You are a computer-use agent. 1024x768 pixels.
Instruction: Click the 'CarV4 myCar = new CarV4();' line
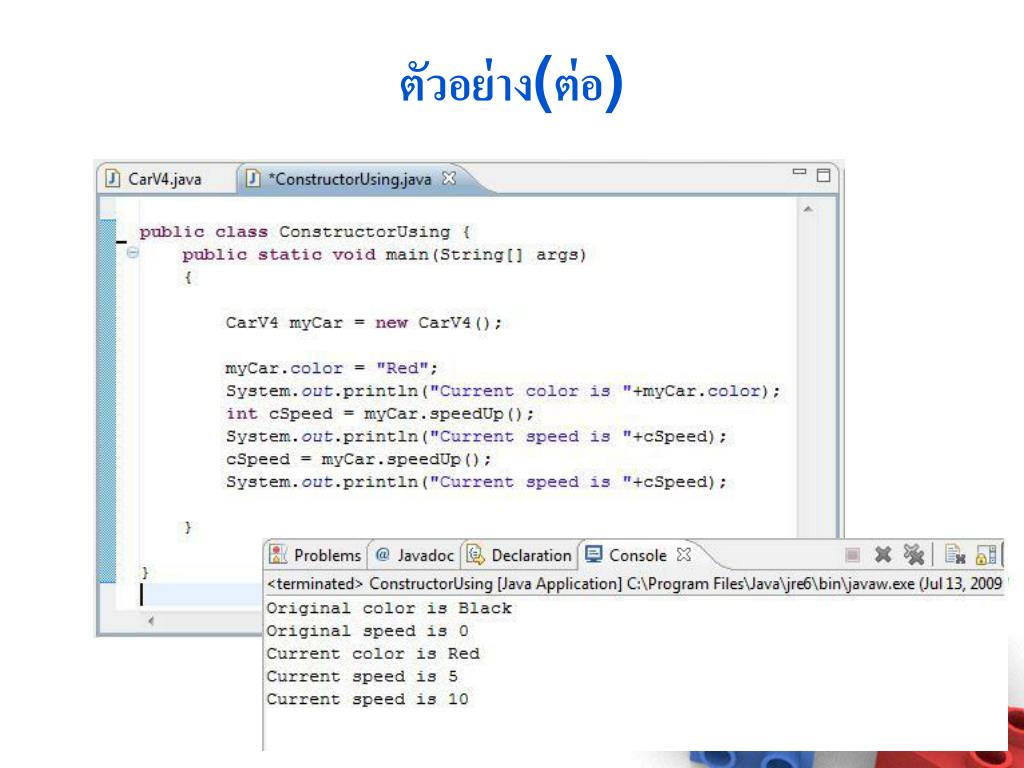coord(364,323)
